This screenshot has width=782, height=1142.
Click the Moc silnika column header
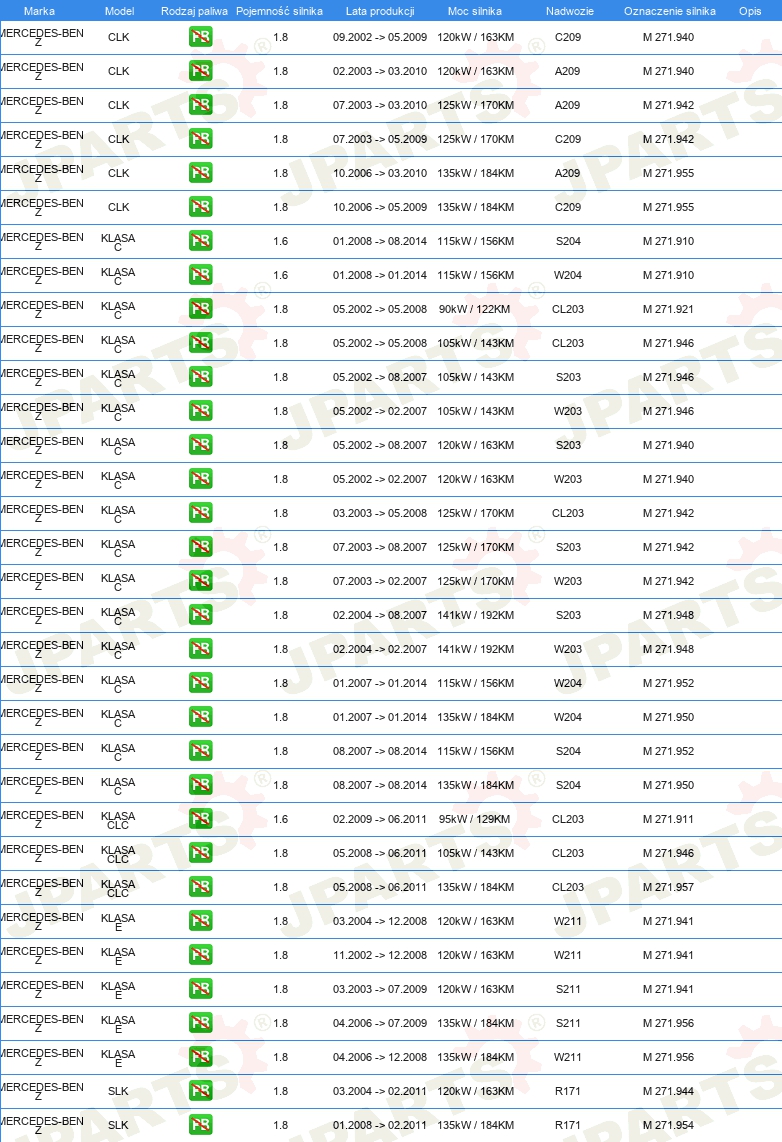475,11
